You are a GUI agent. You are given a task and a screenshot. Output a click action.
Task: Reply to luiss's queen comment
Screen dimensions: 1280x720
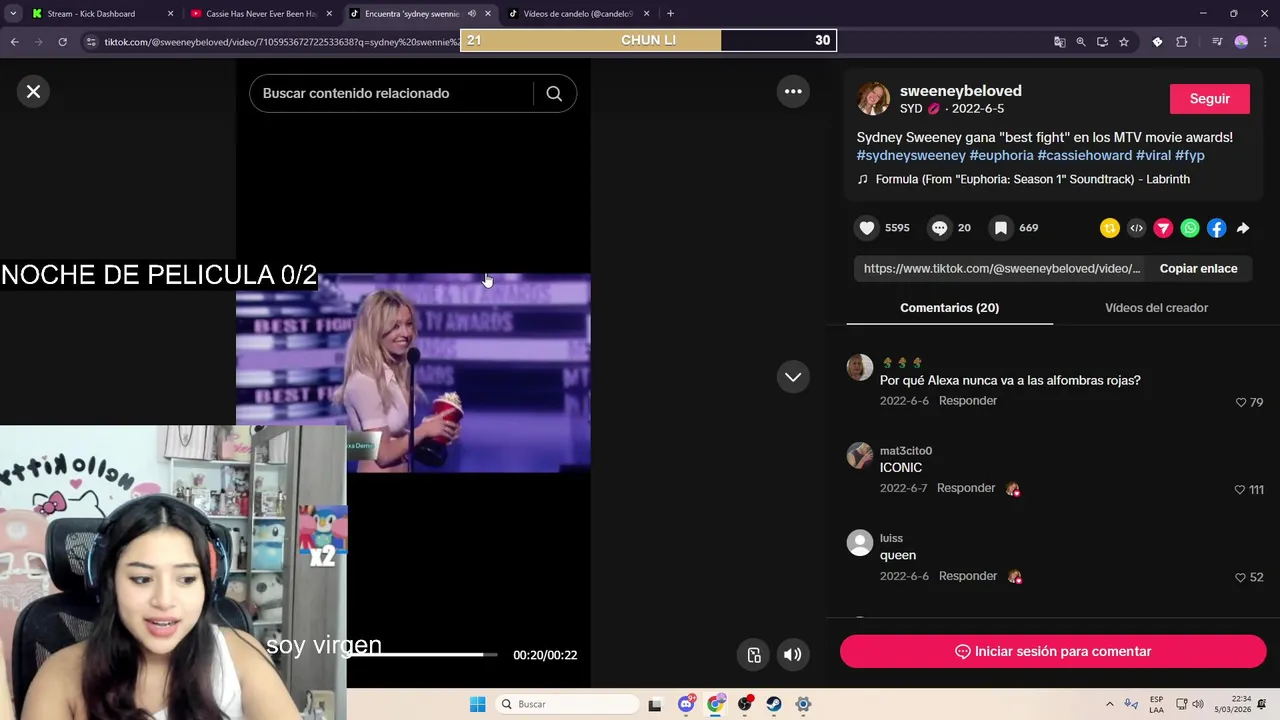tap(967, 576)
